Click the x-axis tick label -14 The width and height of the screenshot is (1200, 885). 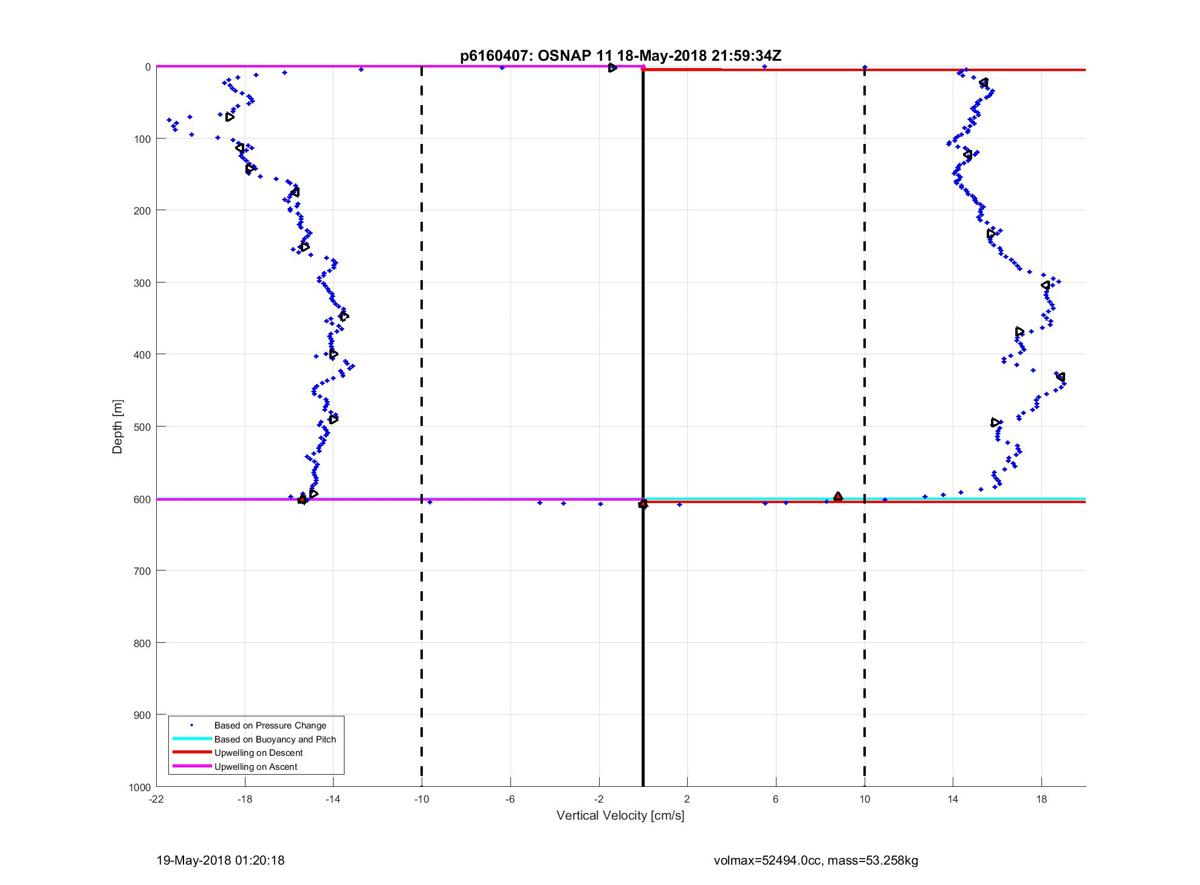[x=333, y=799]
